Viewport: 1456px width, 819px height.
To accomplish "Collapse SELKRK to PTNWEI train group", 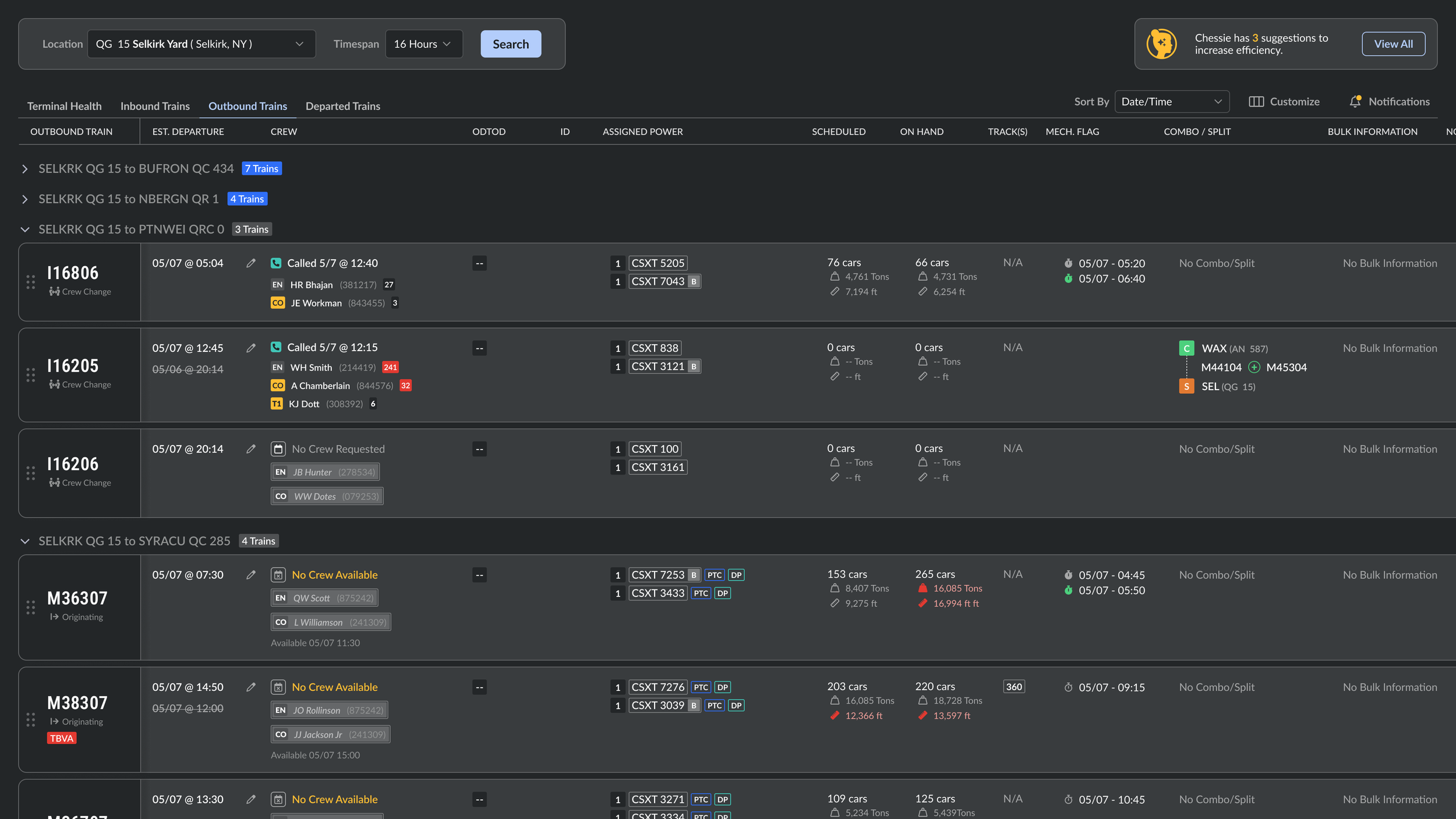I will (25, 230).
